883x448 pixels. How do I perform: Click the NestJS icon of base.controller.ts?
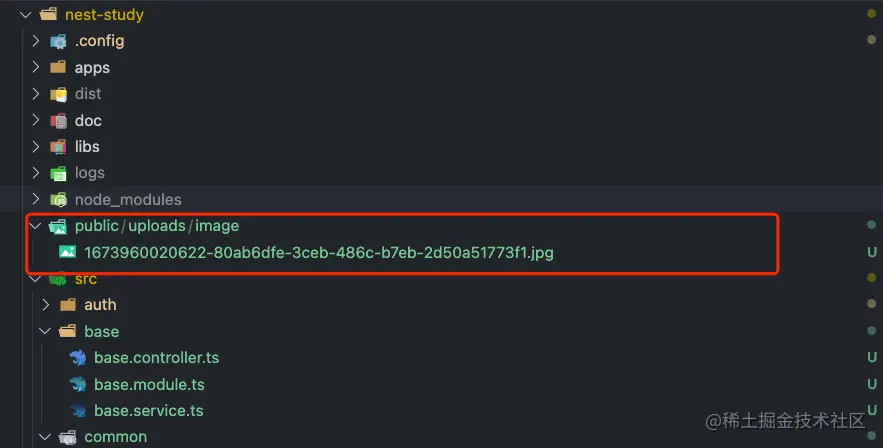click(78, 357)
